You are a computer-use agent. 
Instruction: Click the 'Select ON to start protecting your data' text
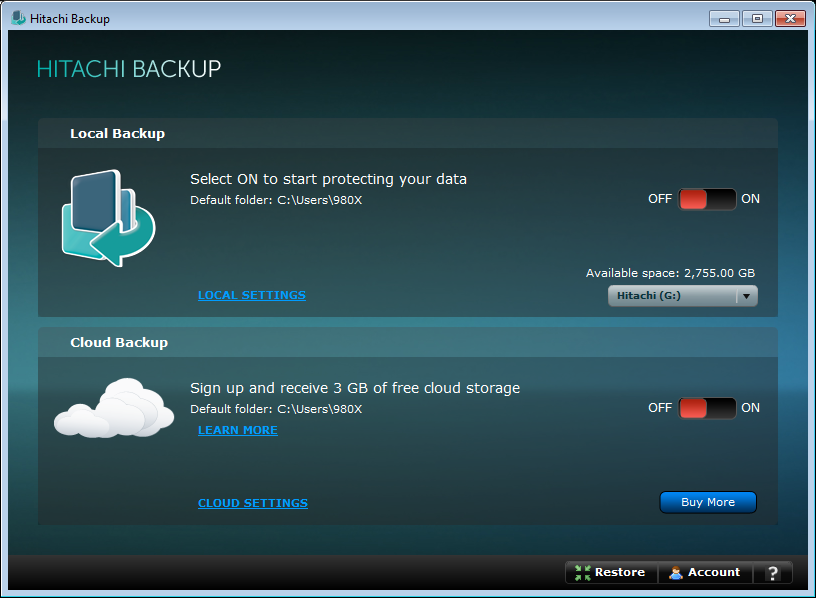coord(328,179)
